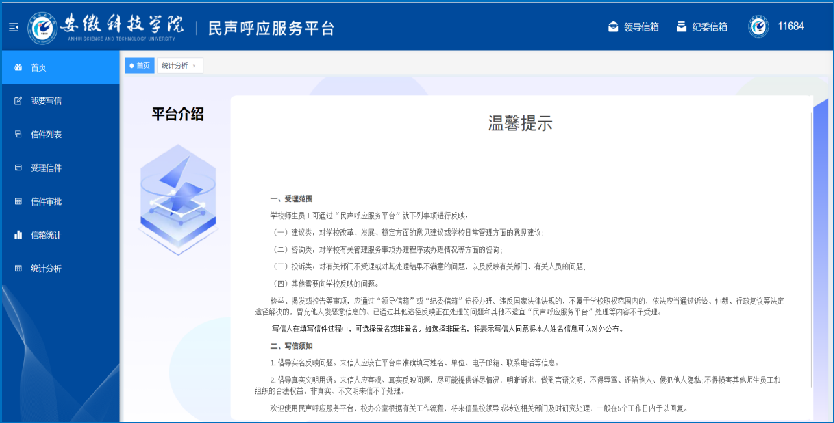
Task: Select the 受理信件 sidebar icon
Action: point(18,167)
